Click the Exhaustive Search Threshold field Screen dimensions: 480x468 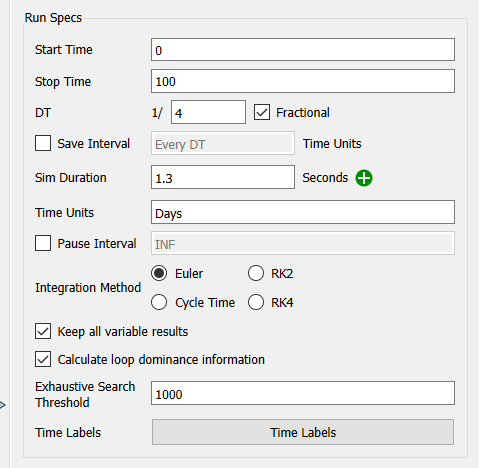[303, 393]
